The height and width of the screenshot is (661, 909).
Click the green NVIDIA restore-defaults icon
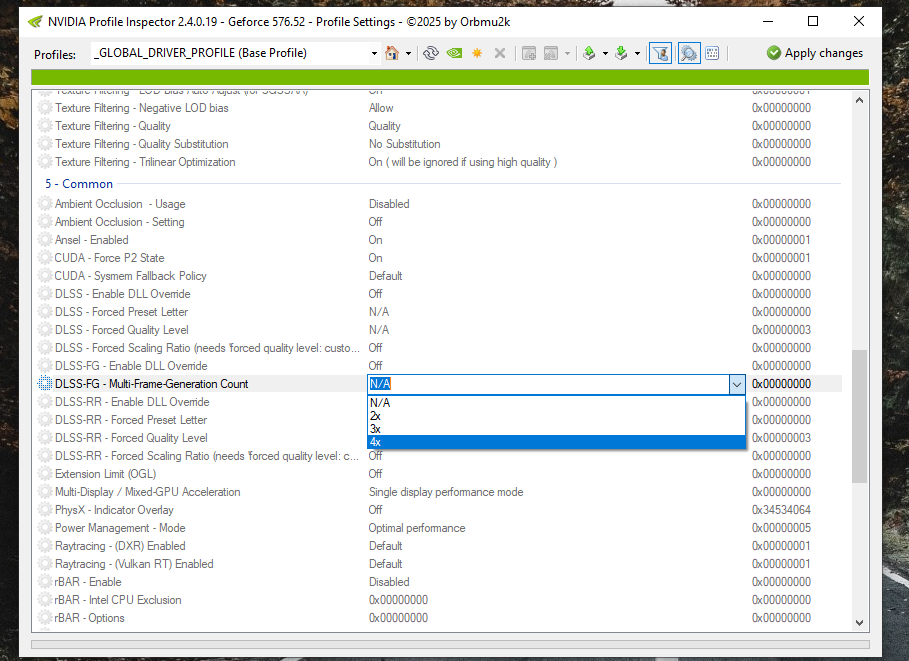pos(454,53)
